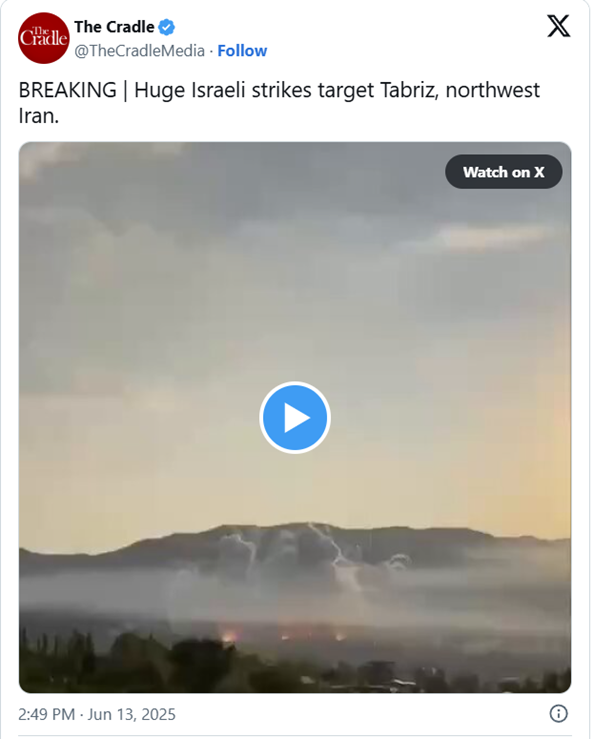Play the embedded video with the blue play button
The width and height of the screenshot is (594, 739).
coord(295,418)
